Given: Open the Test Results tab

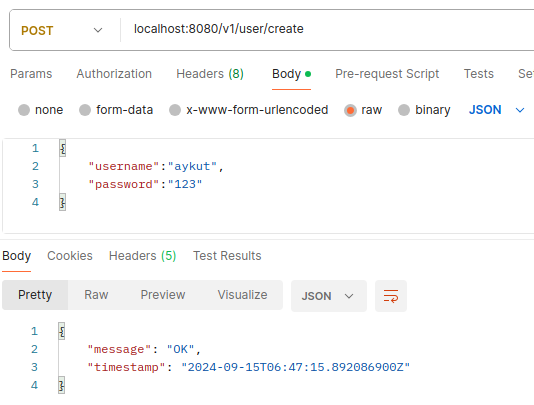Looking at the screenshot, I should [x=227, y=256].
